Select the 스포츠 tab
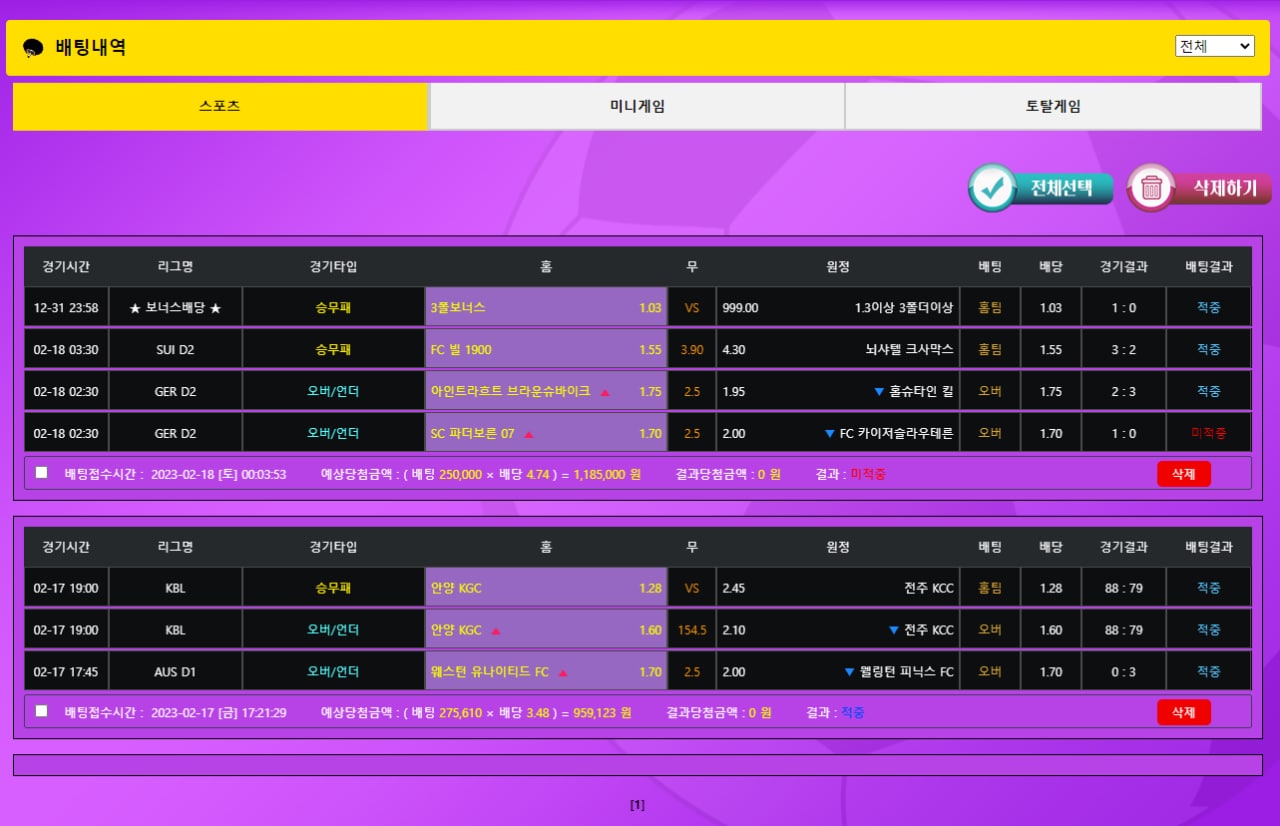This screenshot has height=826, width=1280. click(x=220, y=106)
